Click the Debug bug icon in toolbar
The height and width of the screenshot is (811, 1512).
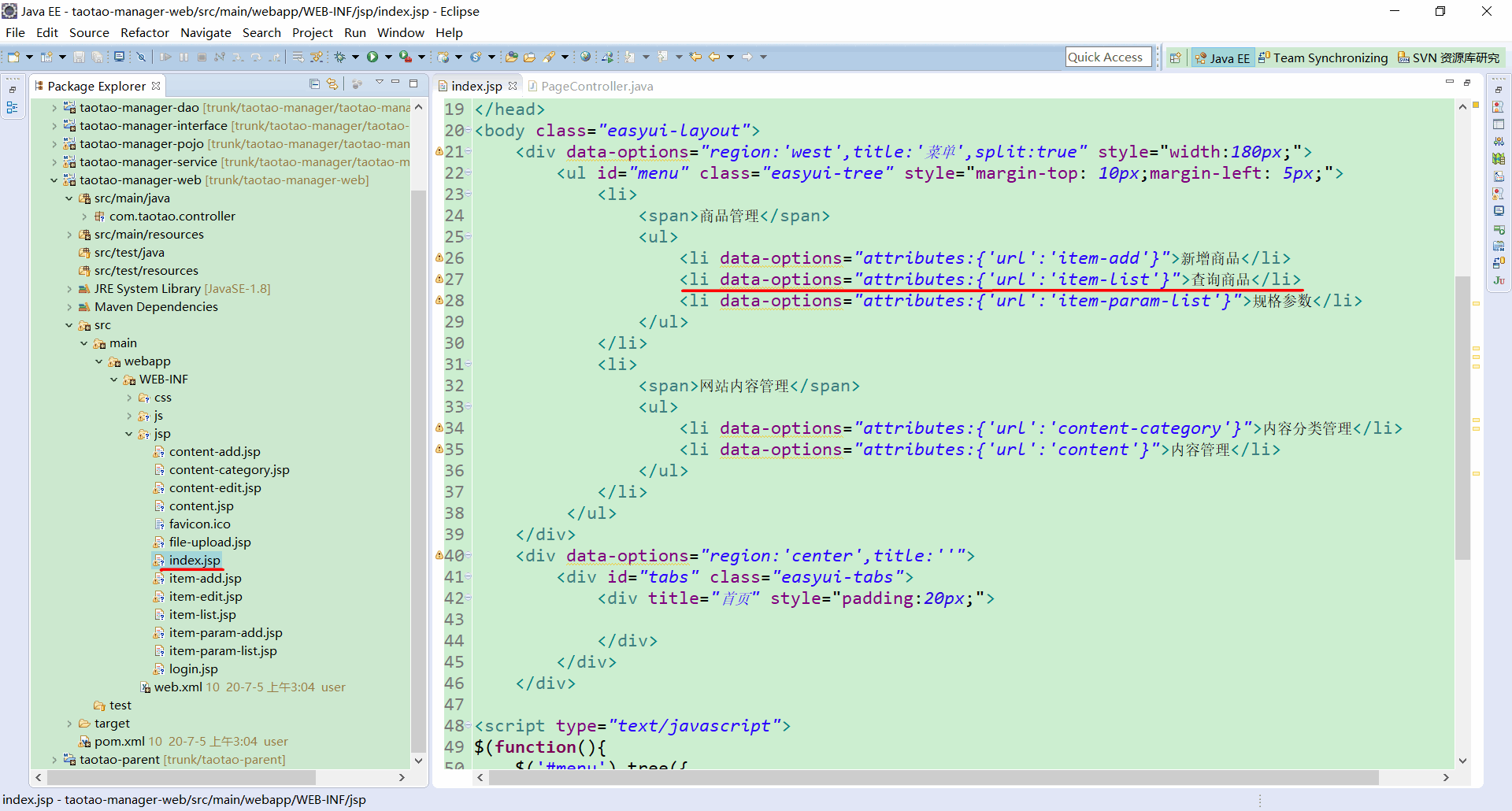tap(340, 57)
